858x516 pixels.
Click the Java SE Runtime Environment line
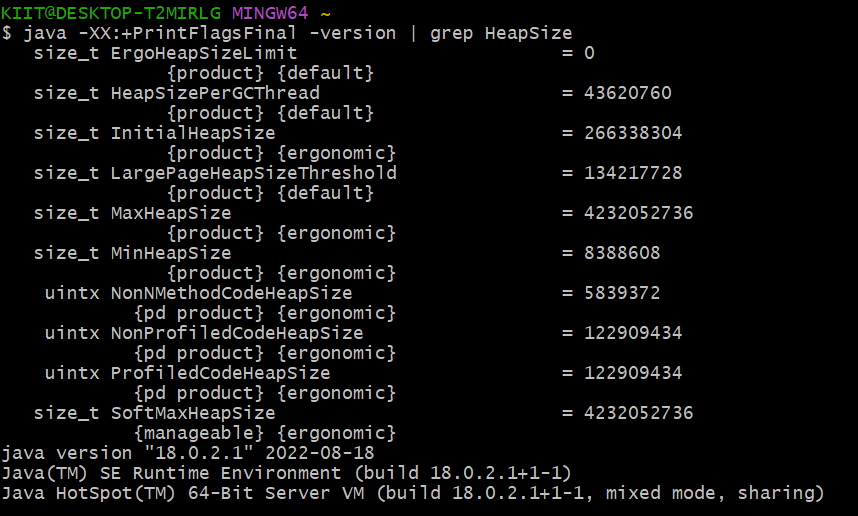[x=286, y=473]
